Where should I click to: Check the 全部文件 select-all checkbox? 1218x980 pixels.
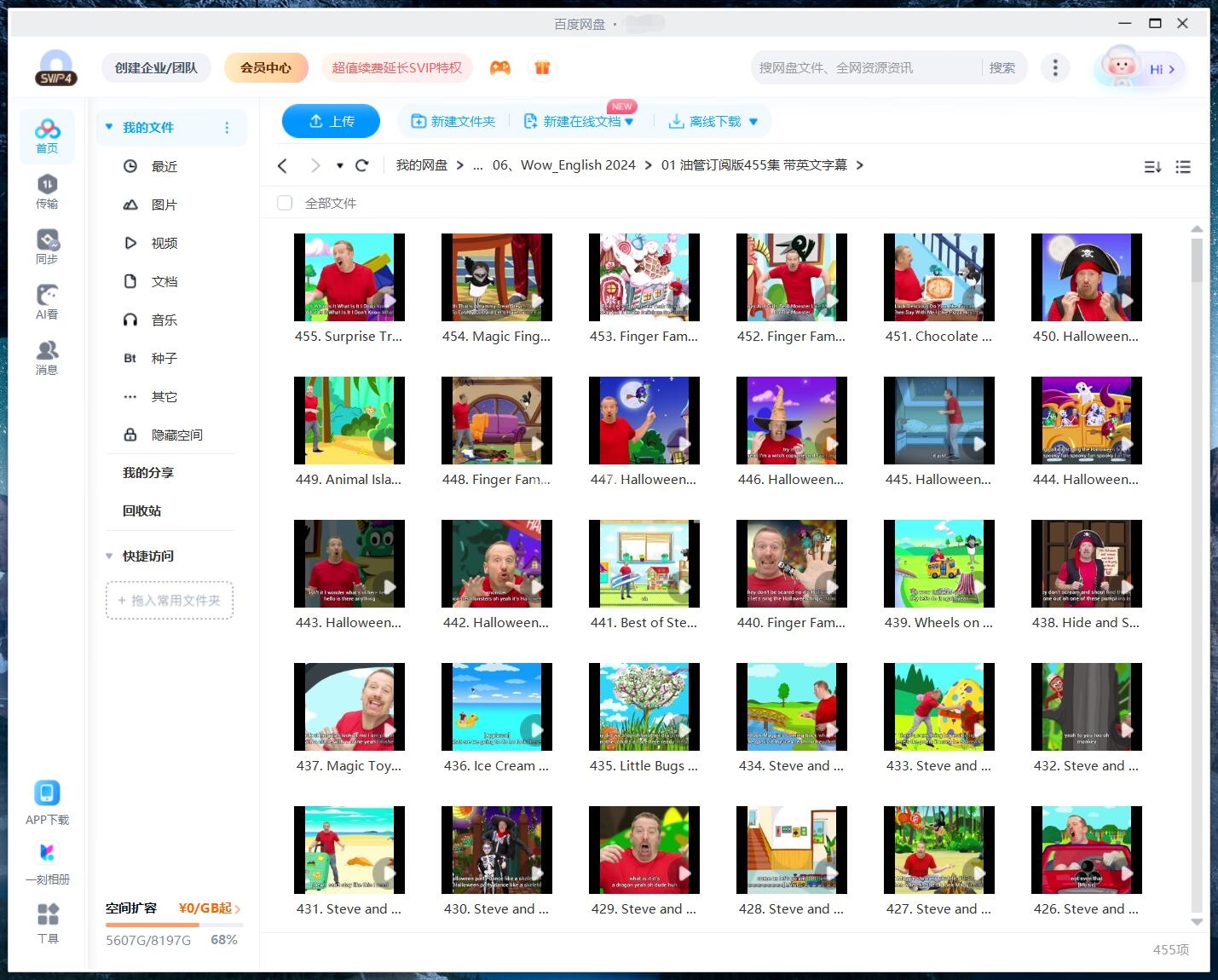pos(285,203)
